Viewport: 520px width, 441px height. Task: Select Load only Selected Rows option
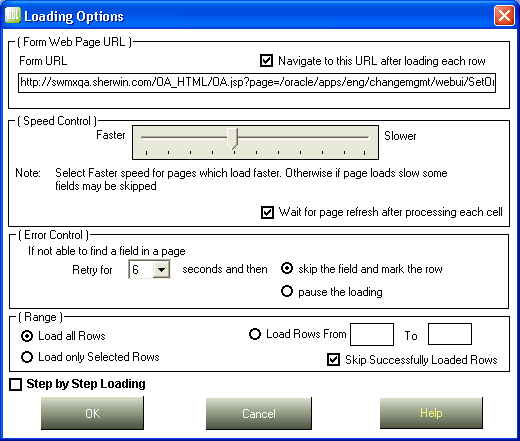point(27,357)
